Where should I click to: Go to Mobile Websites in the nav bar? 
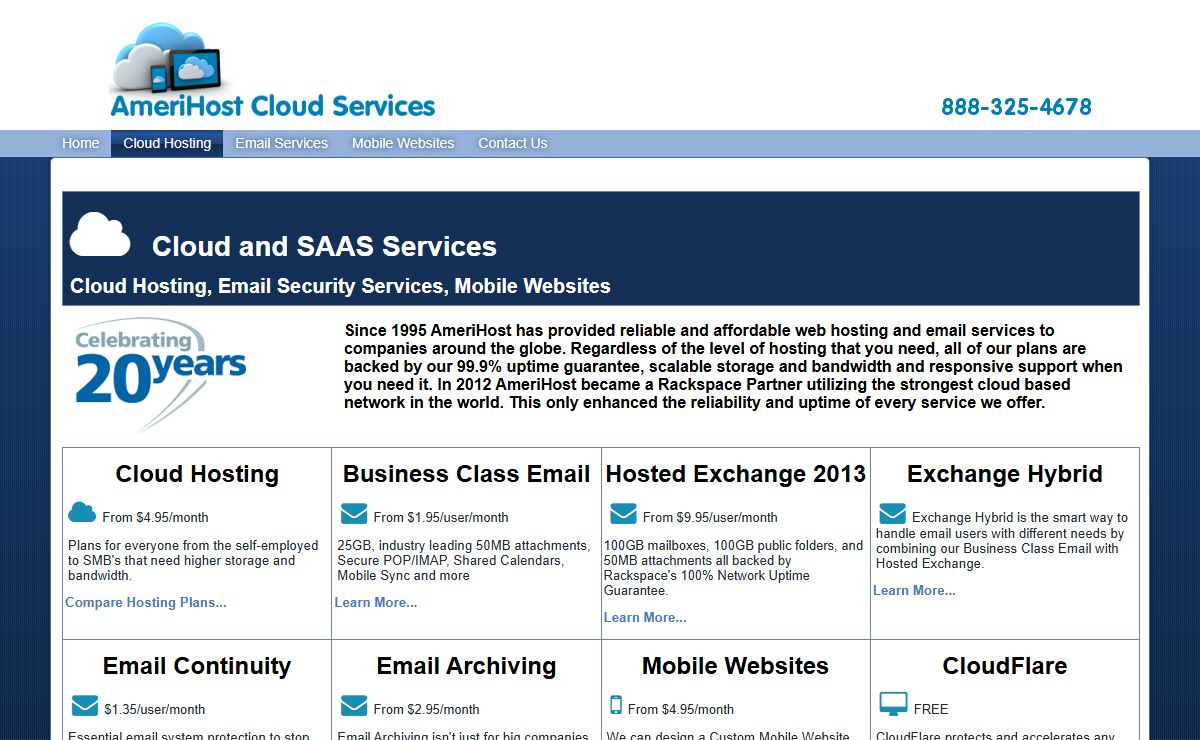[403, 143]
